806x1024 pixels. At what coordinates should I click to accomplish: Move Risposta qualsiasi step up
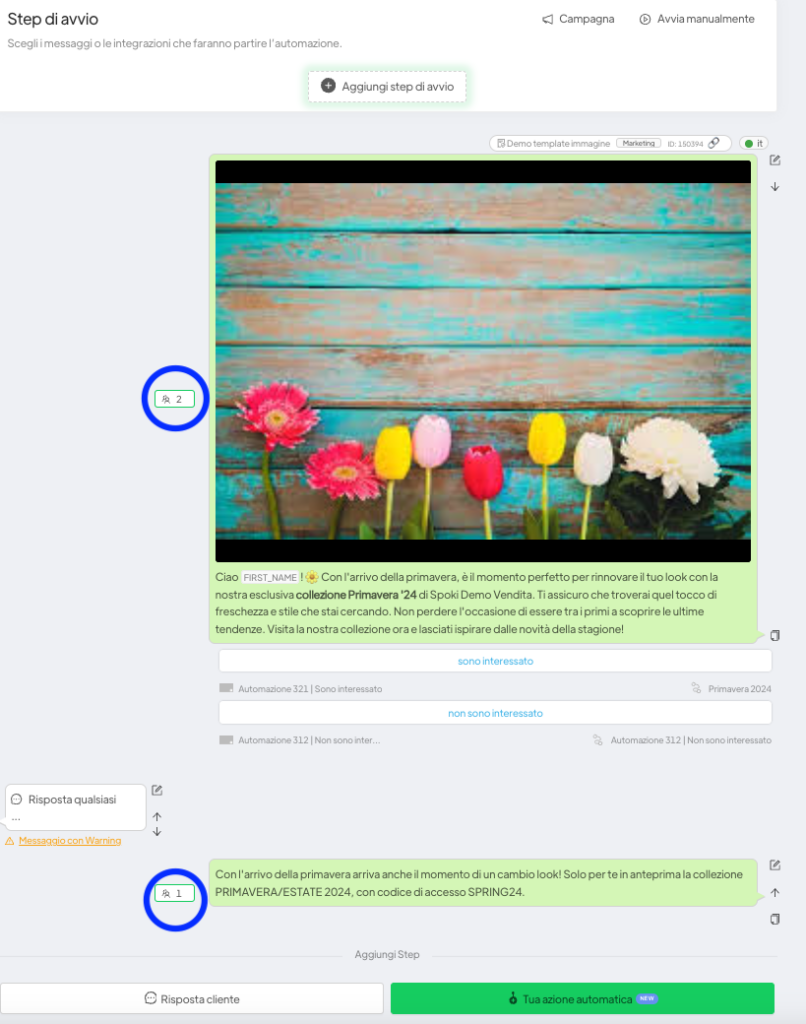click(157, 816)
